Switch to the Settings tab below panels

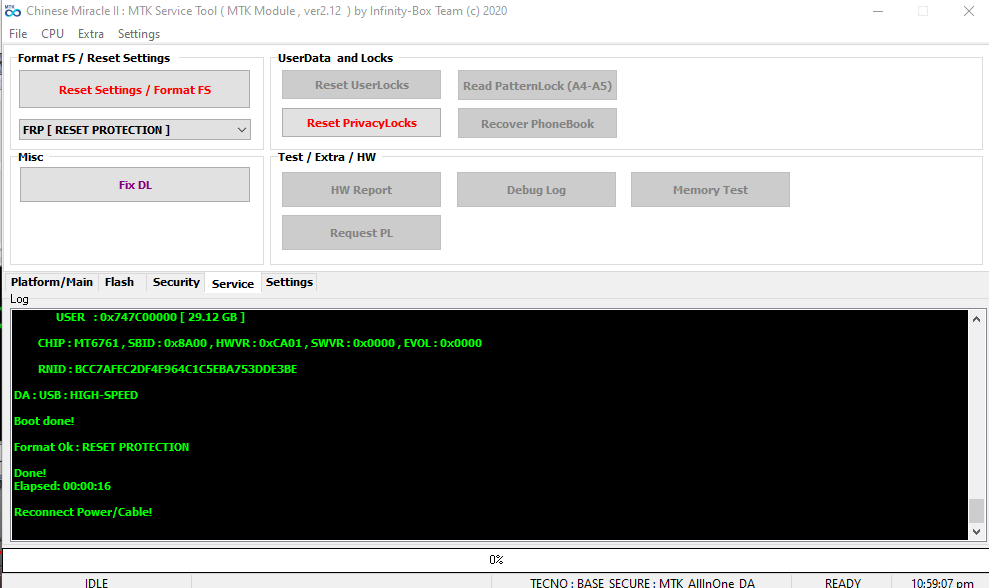pos(289,282)
